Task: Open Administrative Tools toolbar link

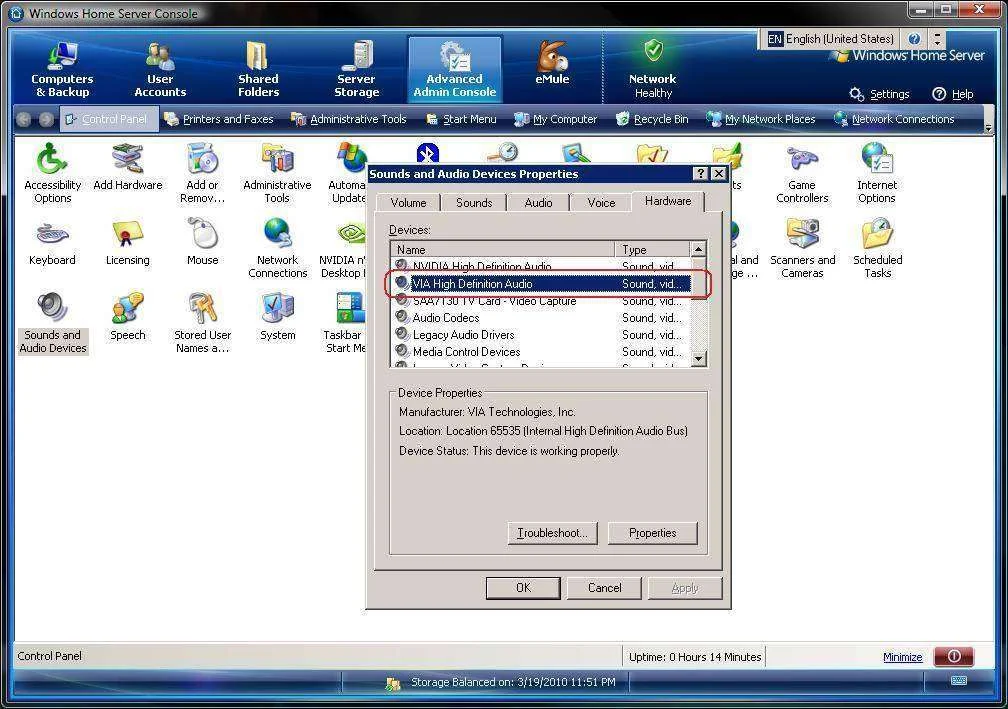Action: click(350, 119)
